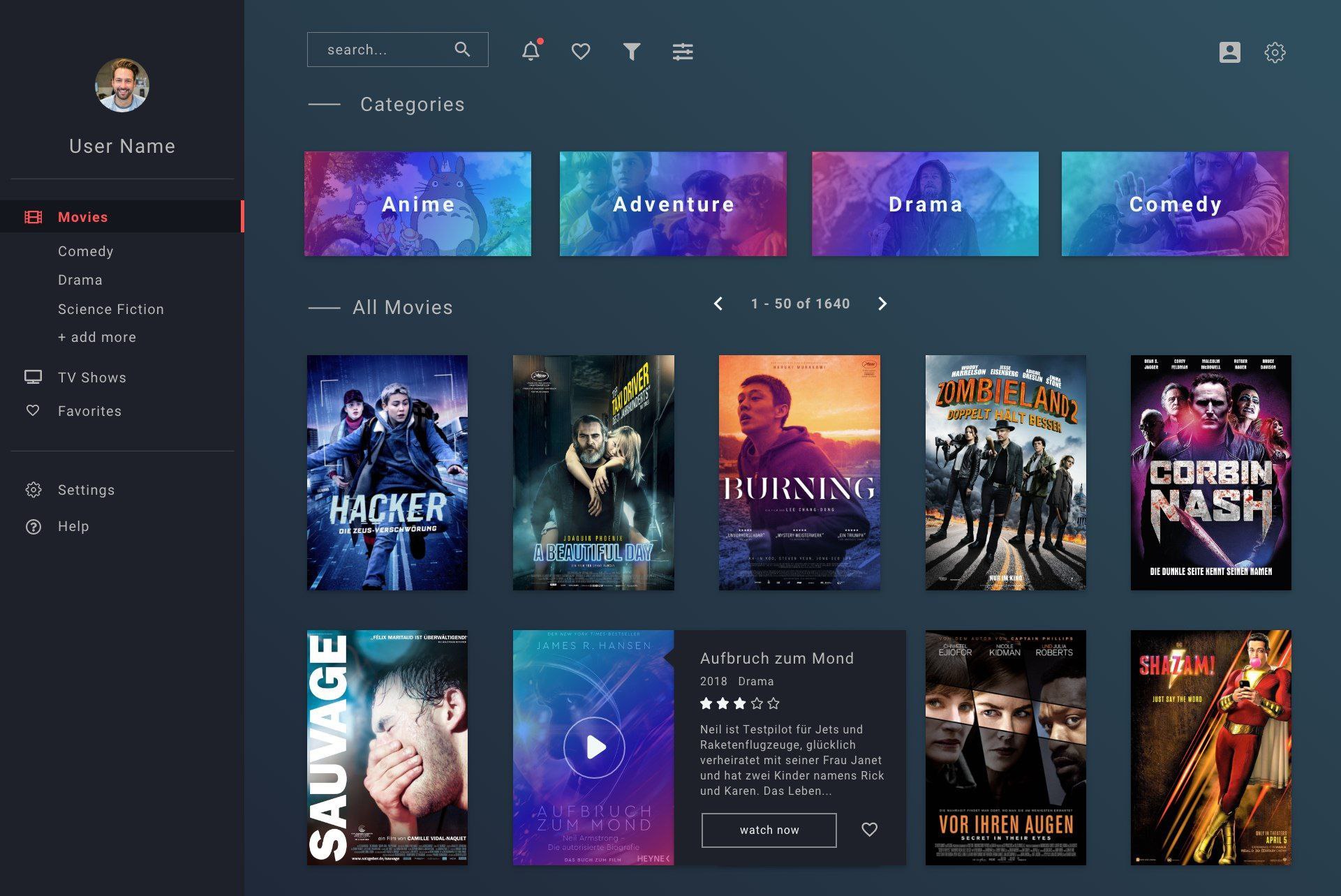
Task: Set rating to second star
Action: (723, 703)
